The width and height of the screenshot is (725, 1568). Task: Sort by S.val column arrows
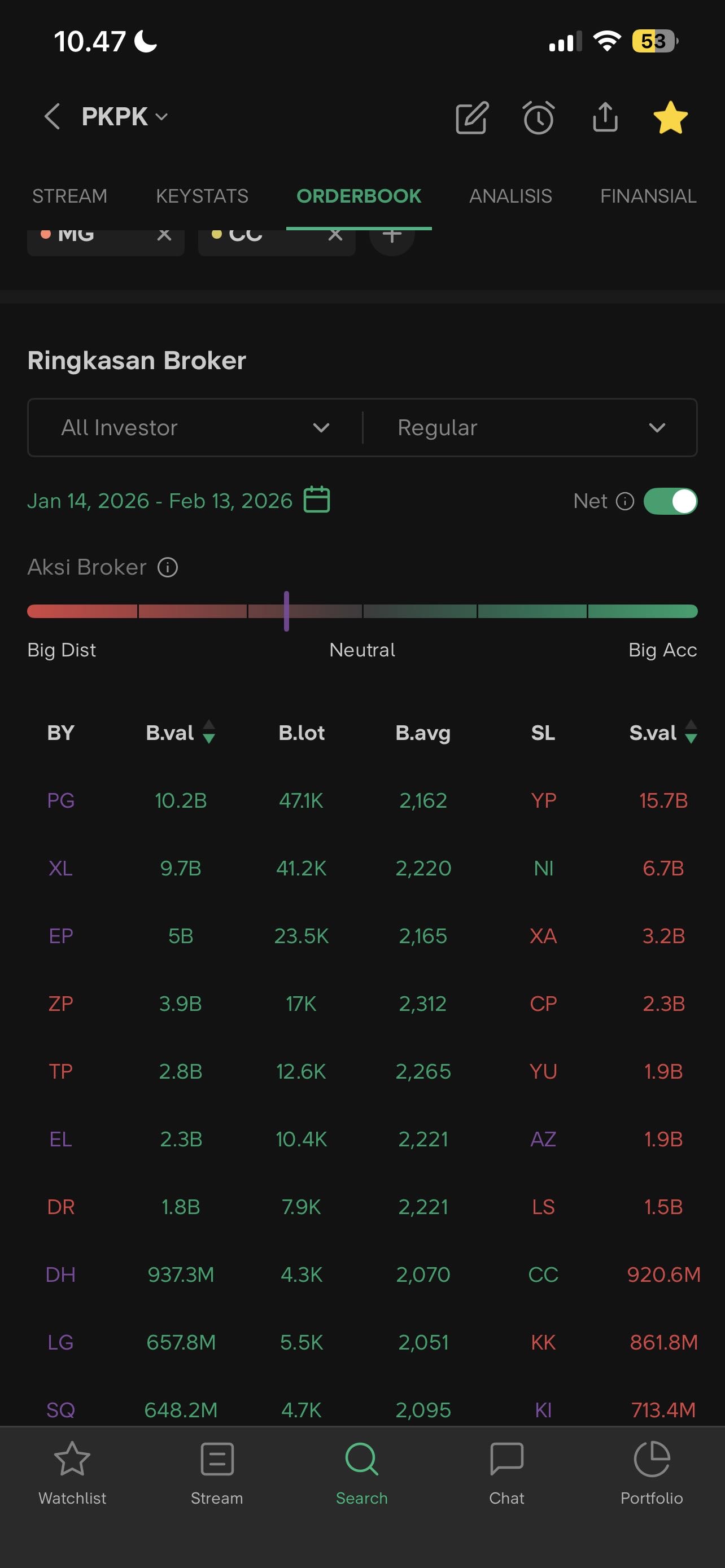[x=691, y=732]
